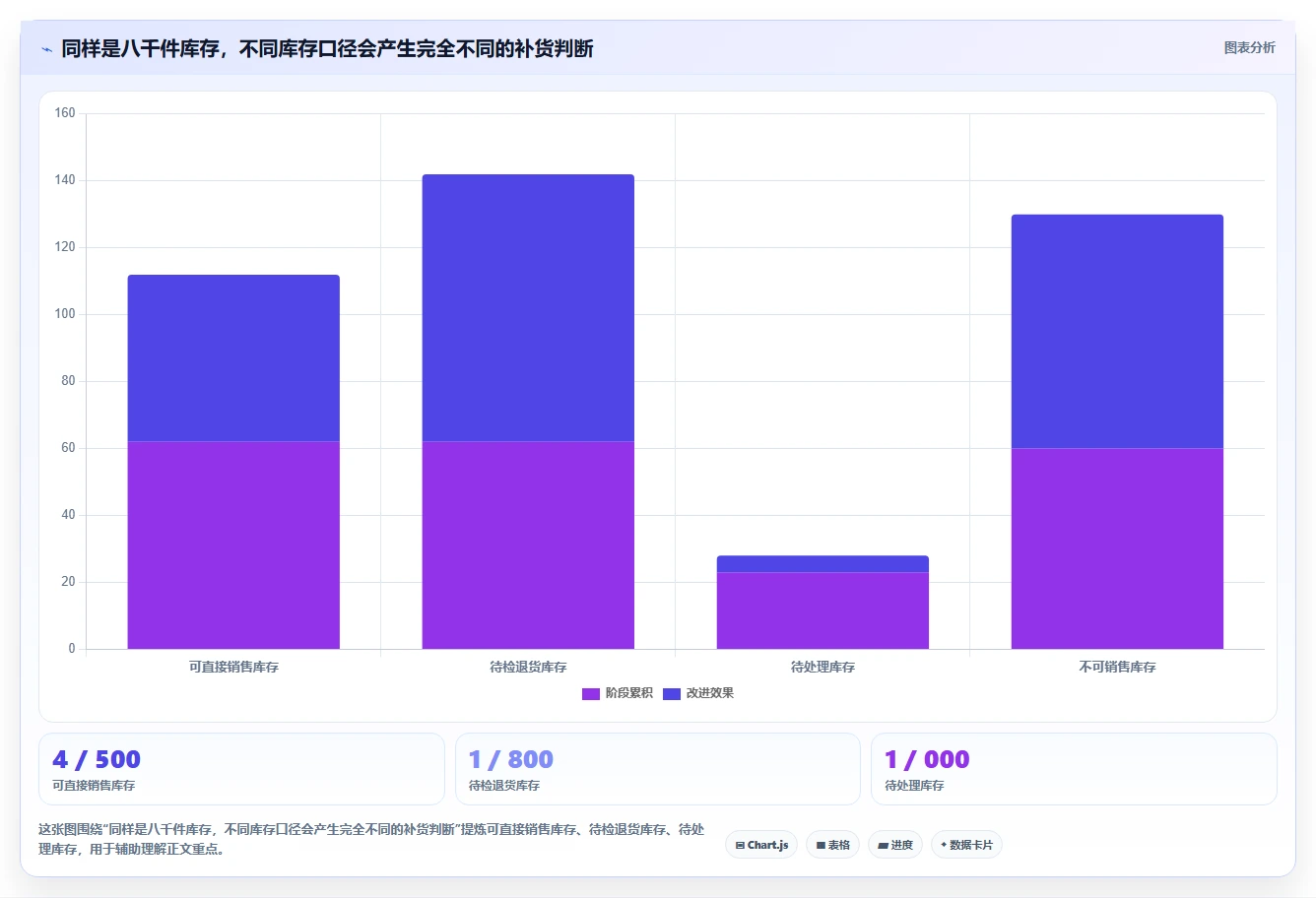The height and width of the screenshot is (898, 1316).
Task: Click the x-axis label 待处理库存
Action: 822,668
